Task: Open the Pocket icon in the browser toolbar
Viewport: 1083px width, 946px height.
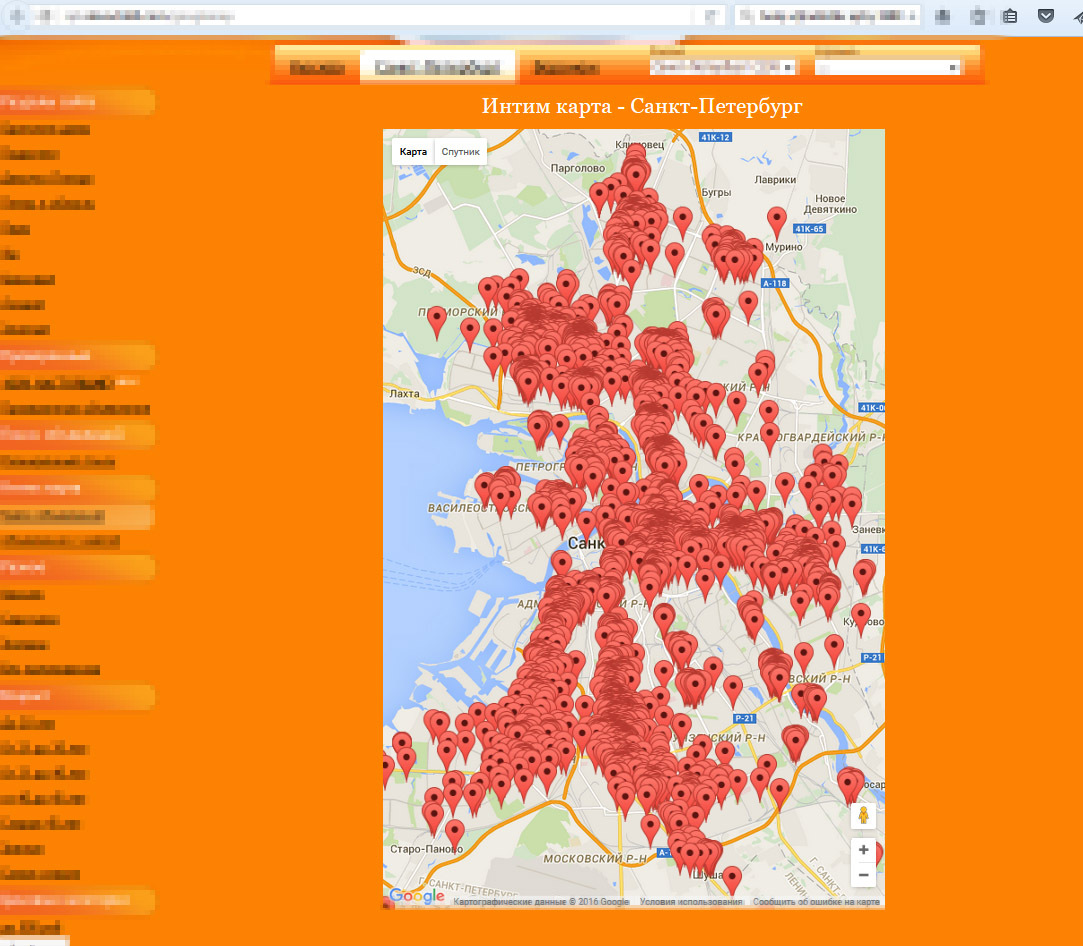Action: point(1045,16)
